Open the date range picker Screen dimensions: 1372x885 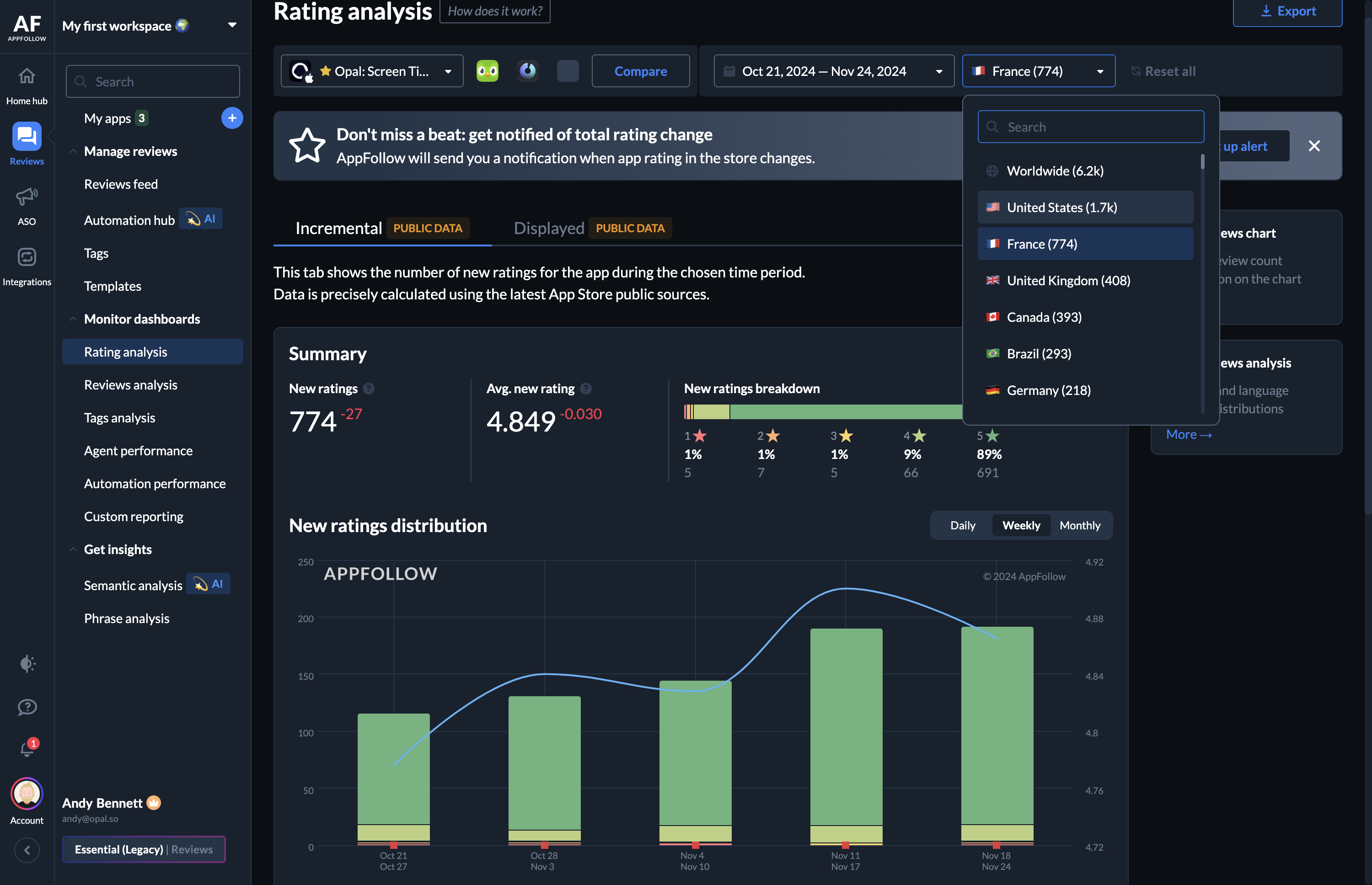[833, 71]
